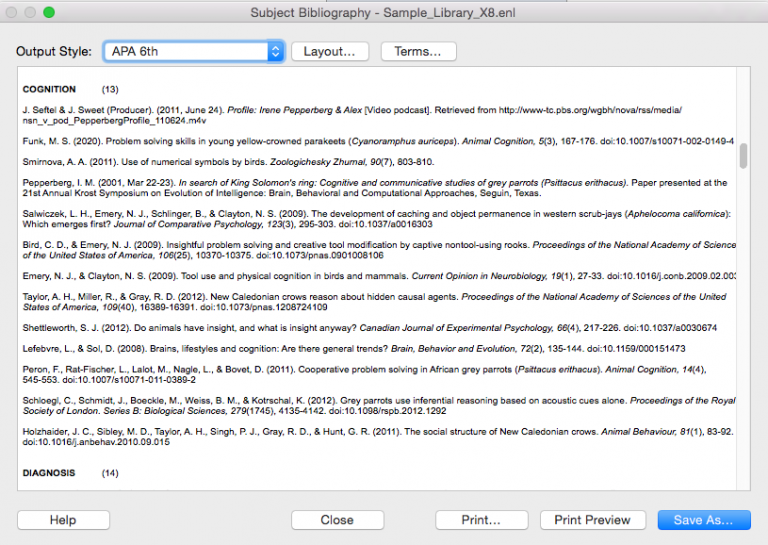Click the Print... button
The image size is (768, 545).
pos(481,520)
